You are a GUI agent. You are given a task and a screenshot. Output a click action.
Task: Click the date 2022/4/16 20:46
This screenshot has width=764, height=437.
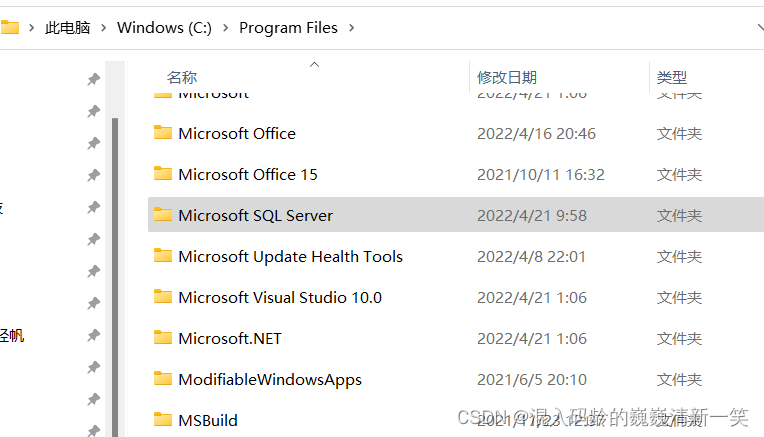coord(536,133)
